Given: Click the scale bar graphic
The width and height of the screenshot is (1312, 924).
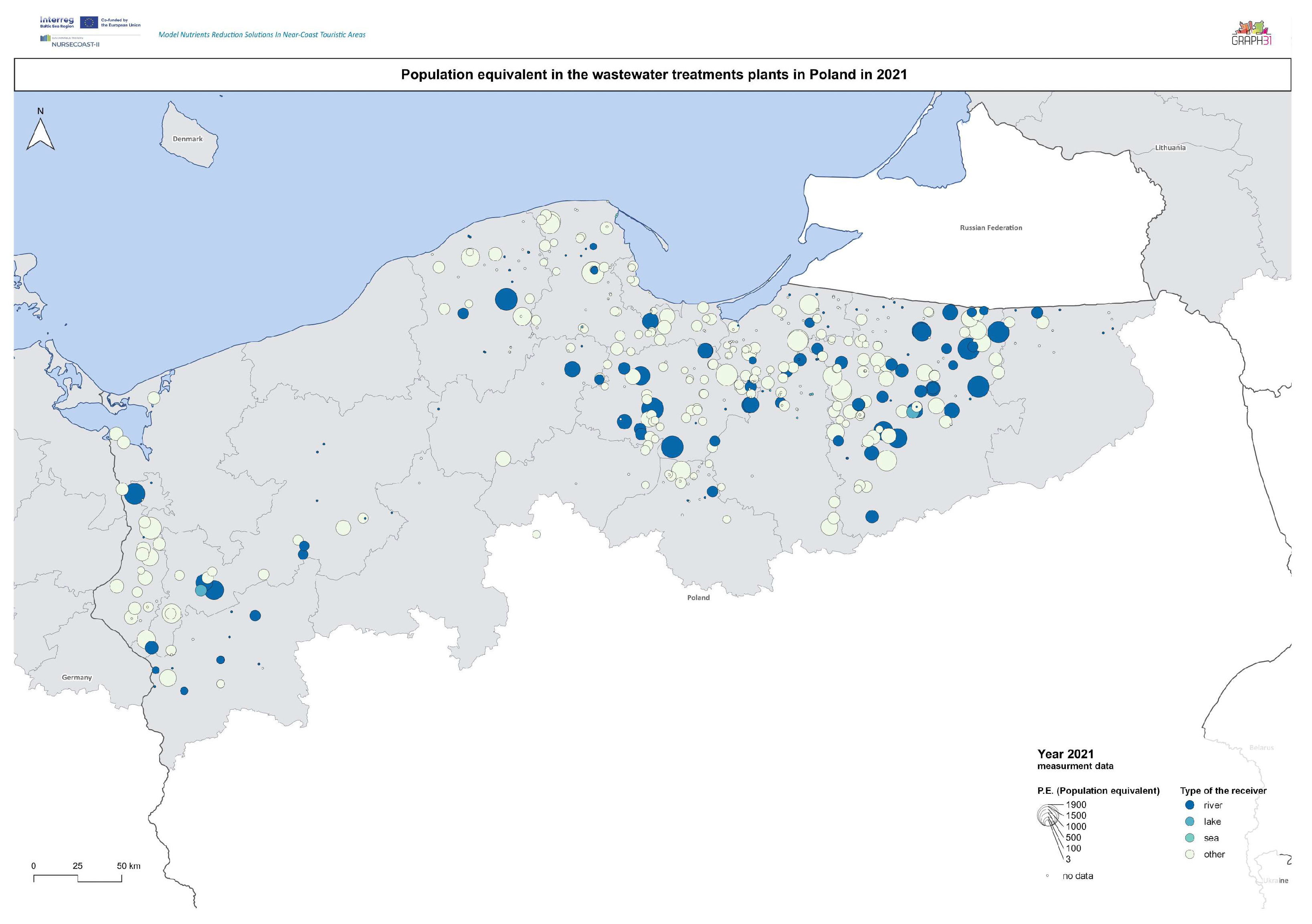Looking at the screenshot, I should [78, 878].
